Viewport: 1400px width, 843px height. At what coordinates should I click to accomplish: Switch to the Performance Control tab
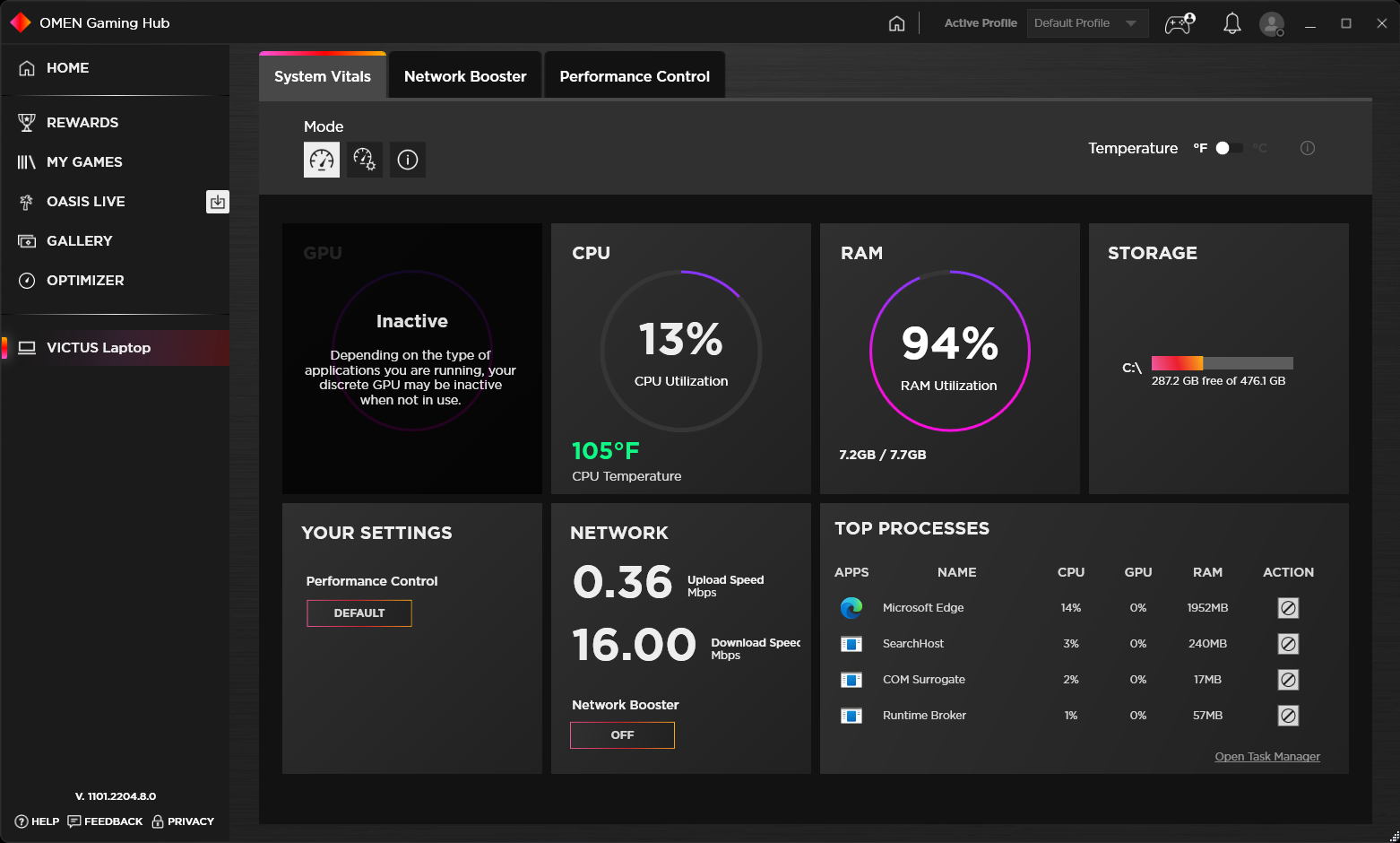click(635, 76)
